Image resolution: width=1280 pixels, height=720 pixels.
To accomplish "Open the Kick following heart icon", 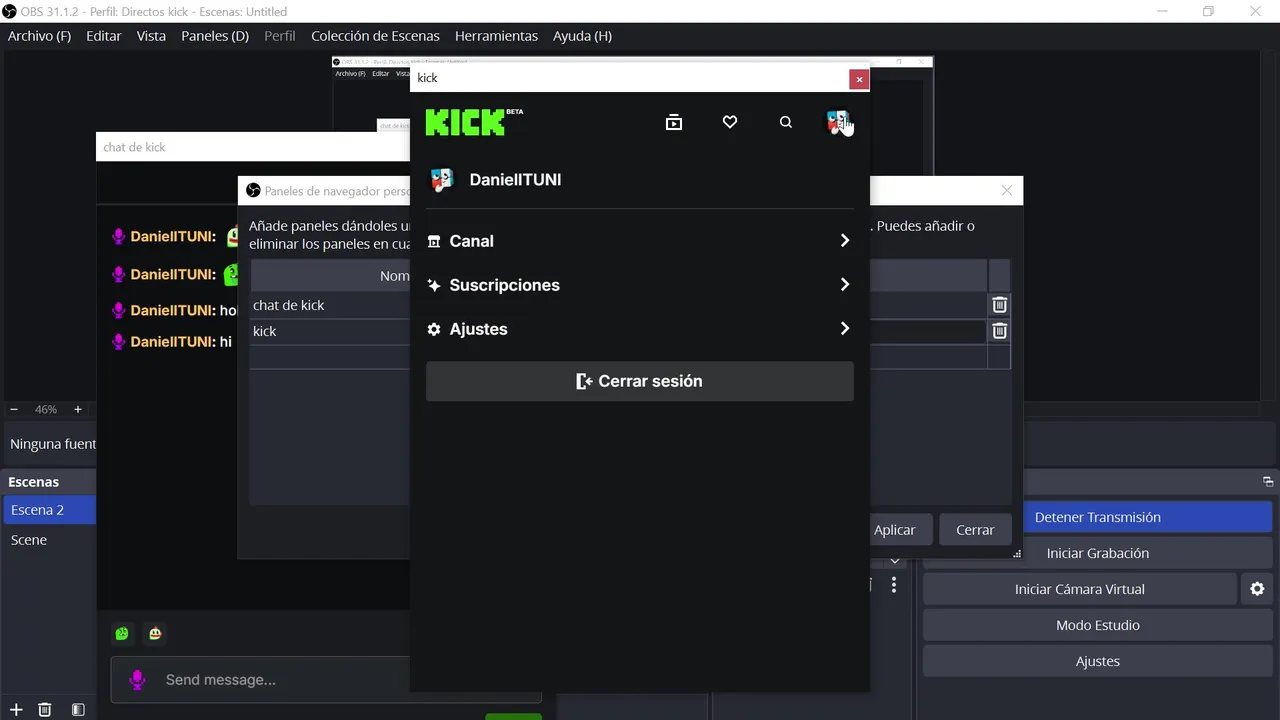I will [x=730, y=122].
